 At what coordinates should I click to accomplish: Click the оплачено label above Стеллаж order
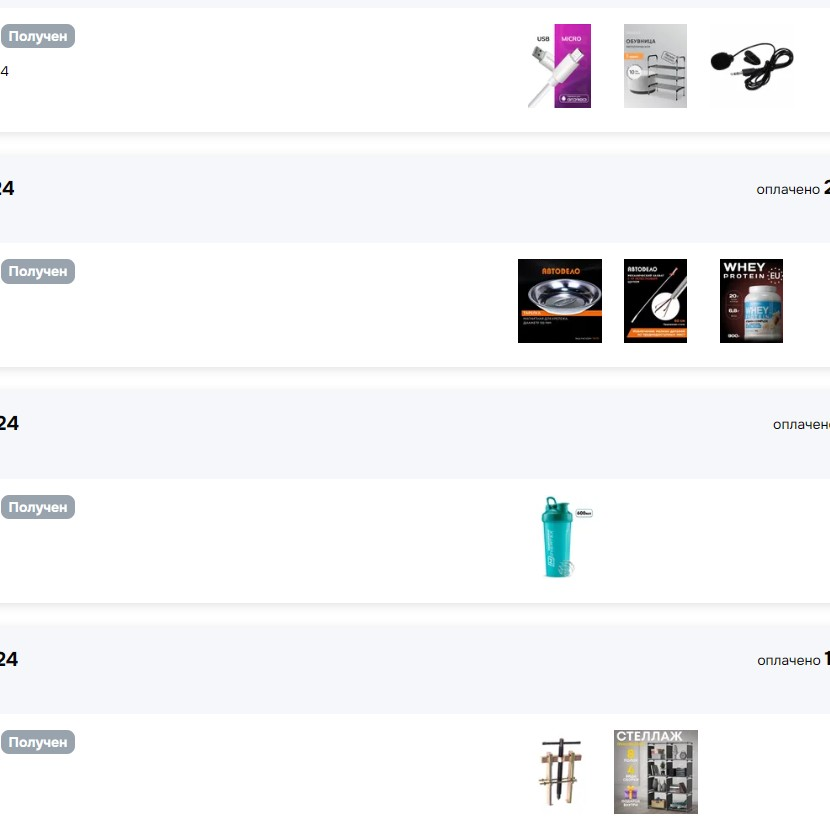[x=789, y=660]
